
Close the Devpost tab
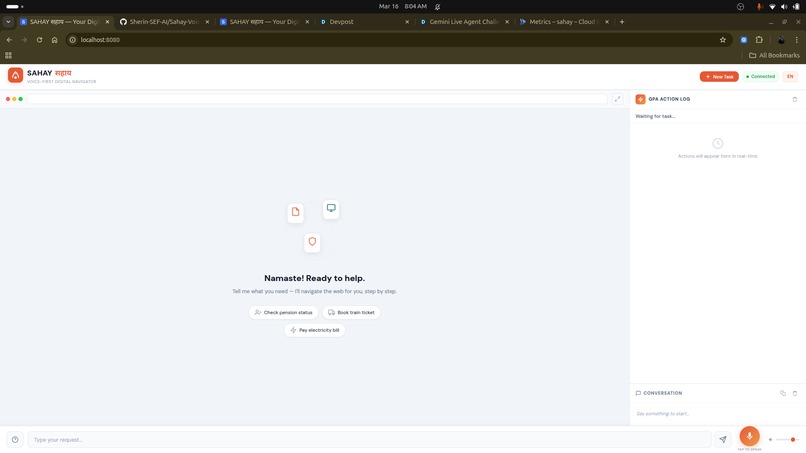[x=407, y=22]
